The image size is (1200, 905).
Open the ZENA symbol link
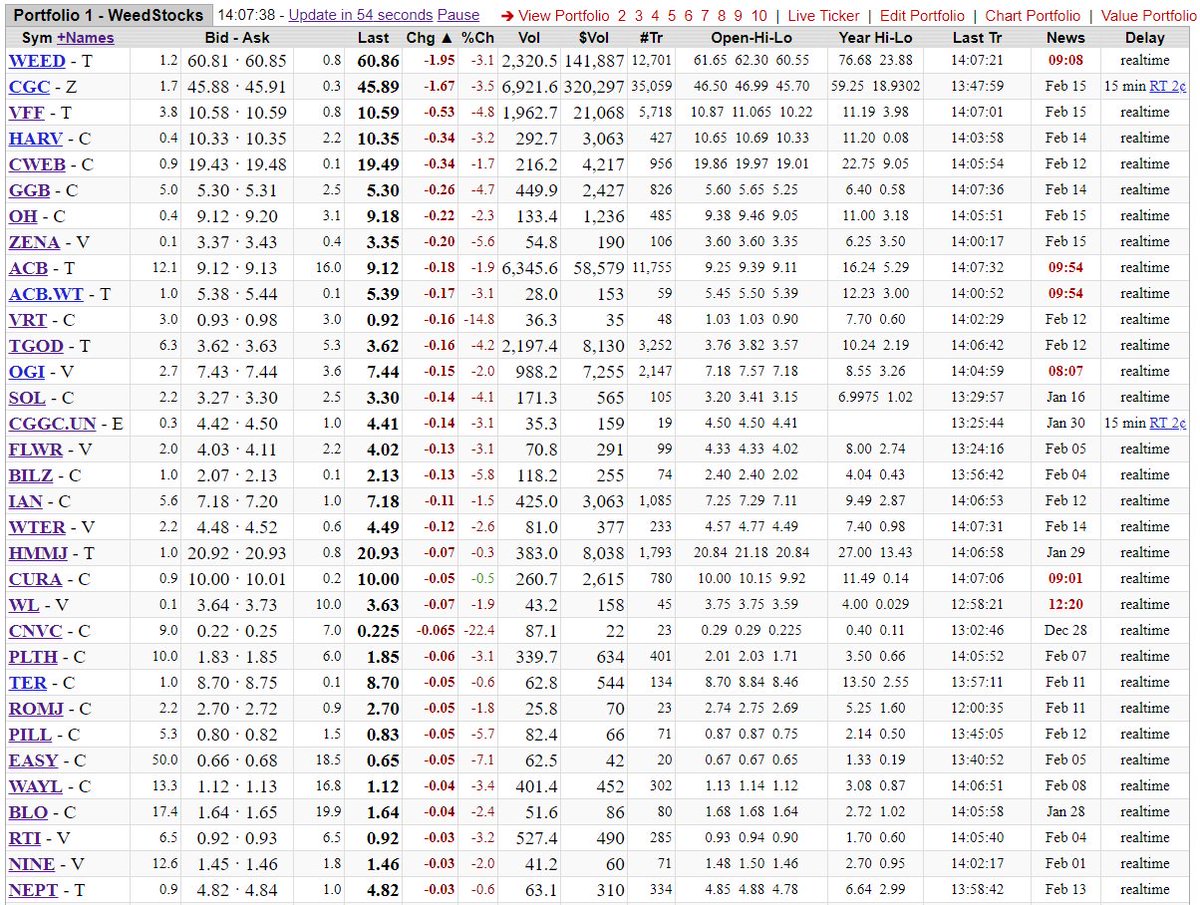[x=34, y=242]
